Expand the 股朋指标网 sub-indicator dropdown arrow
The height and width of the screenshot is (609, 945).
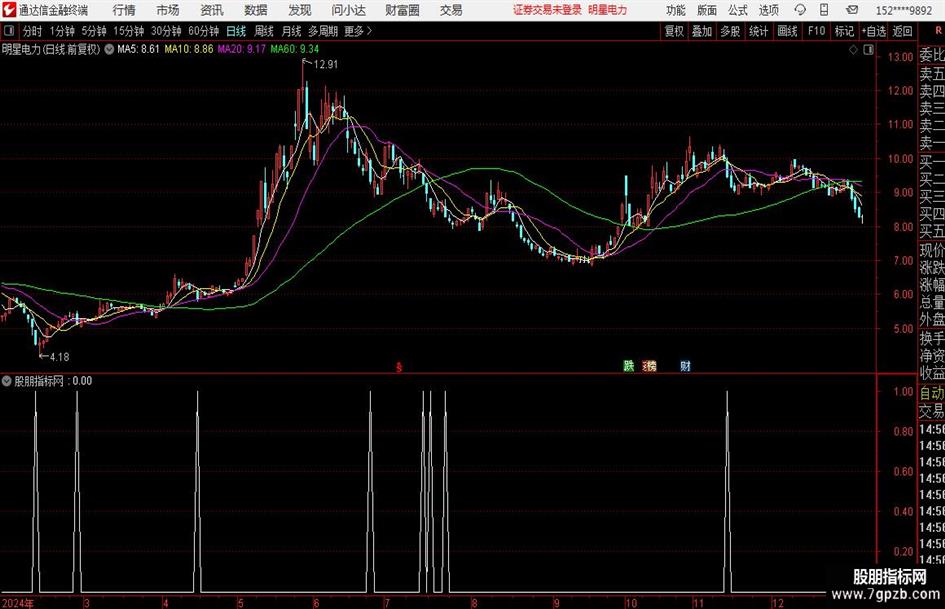tap(7, 381)
